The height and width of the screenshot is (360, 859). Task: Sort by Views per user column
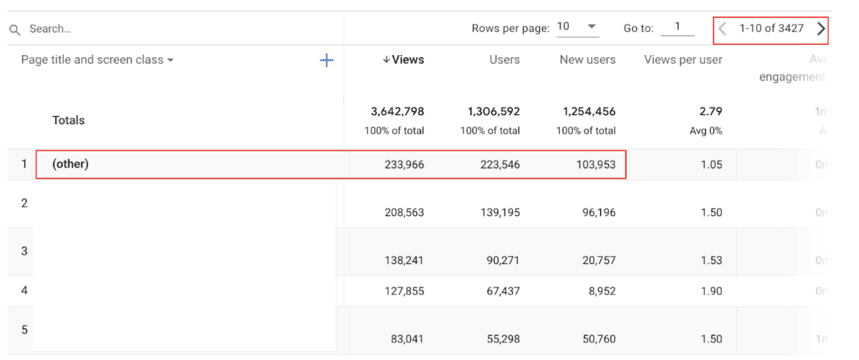pyautogui.click(x=683, y=60)
